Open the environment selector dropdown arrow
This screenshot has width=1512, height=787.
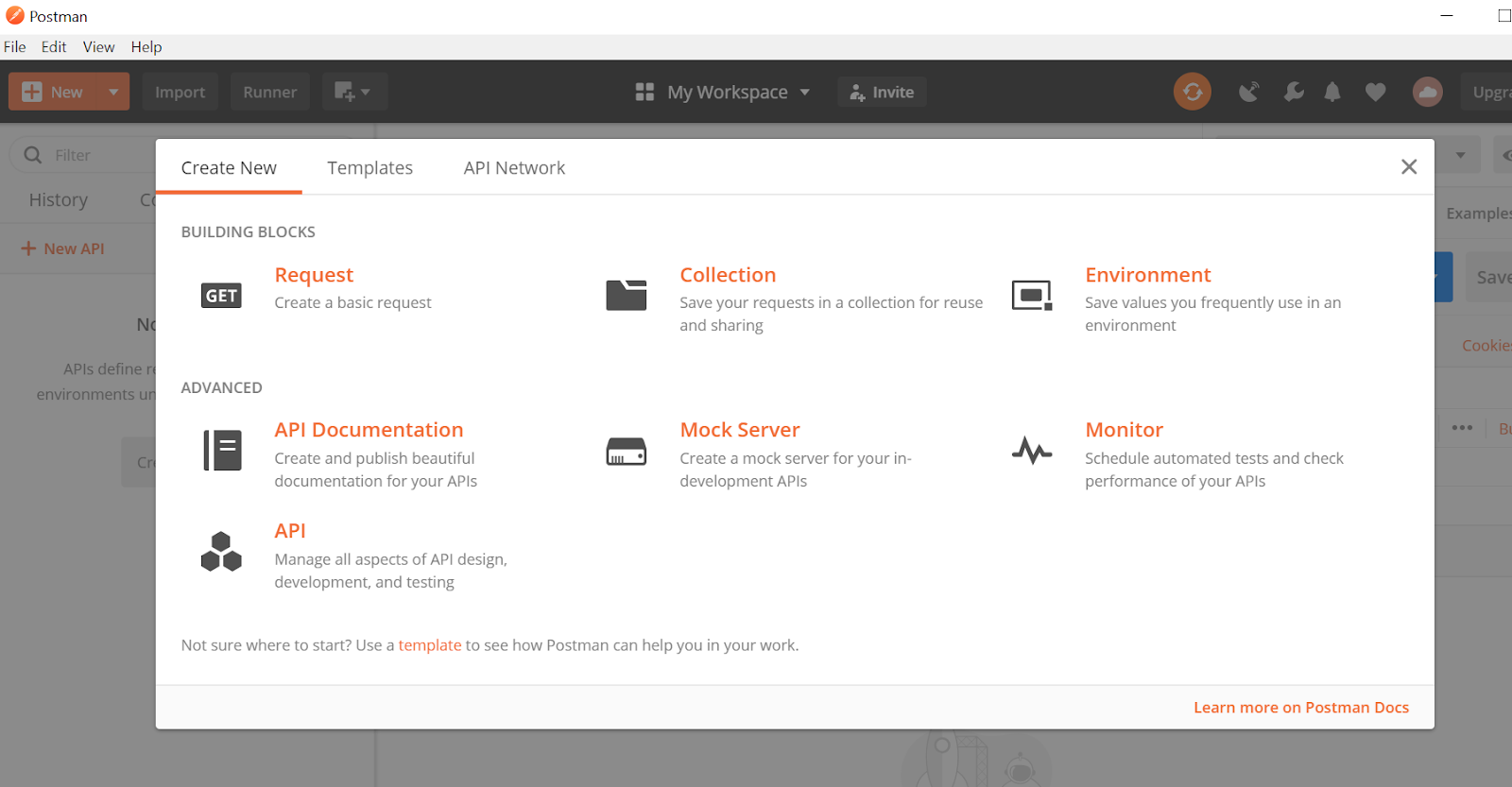(x=1460, y=155)
